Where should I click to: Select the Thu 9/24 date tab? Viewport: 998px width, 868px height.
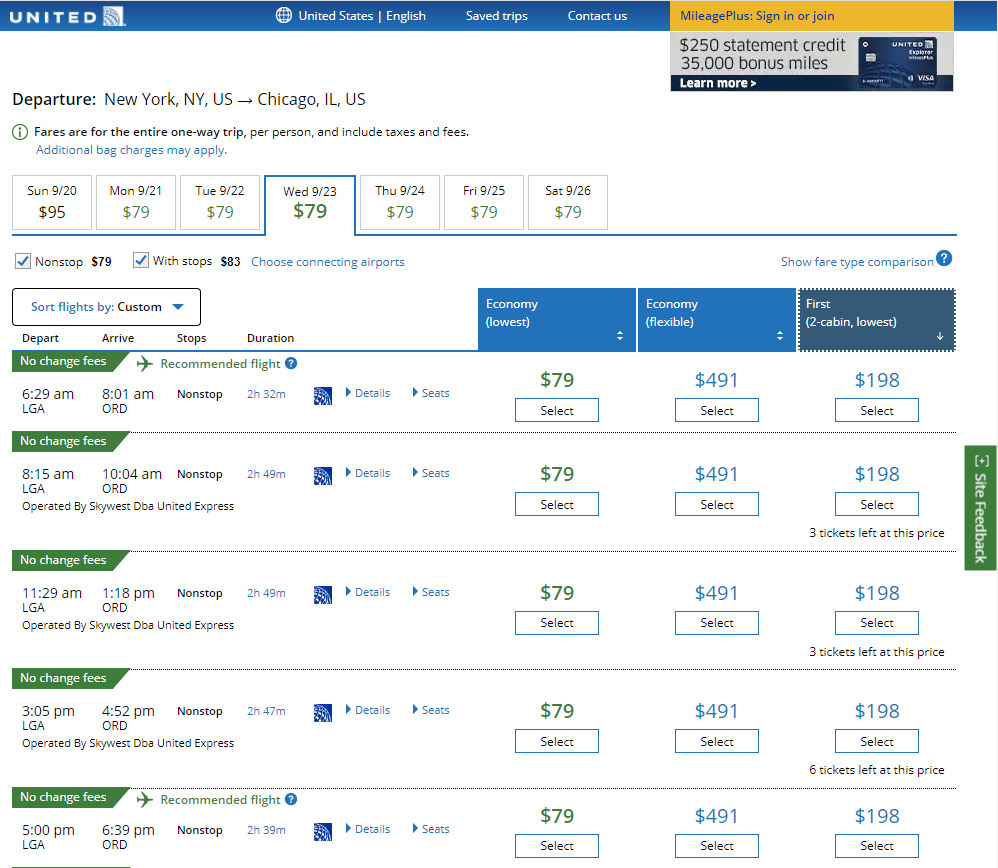[x=400, y=202]
